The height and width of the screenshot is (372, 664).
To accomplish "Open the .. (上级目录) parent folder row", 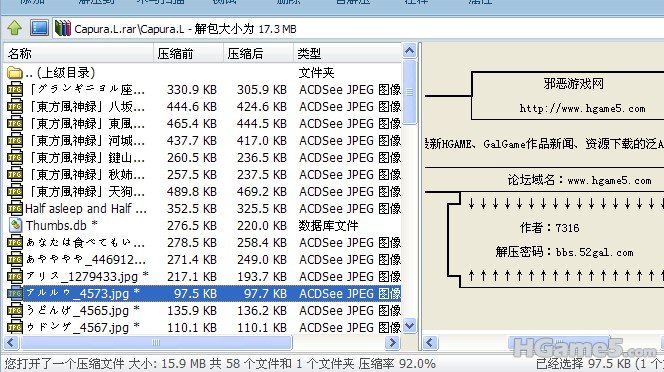I will coord(202,72).
